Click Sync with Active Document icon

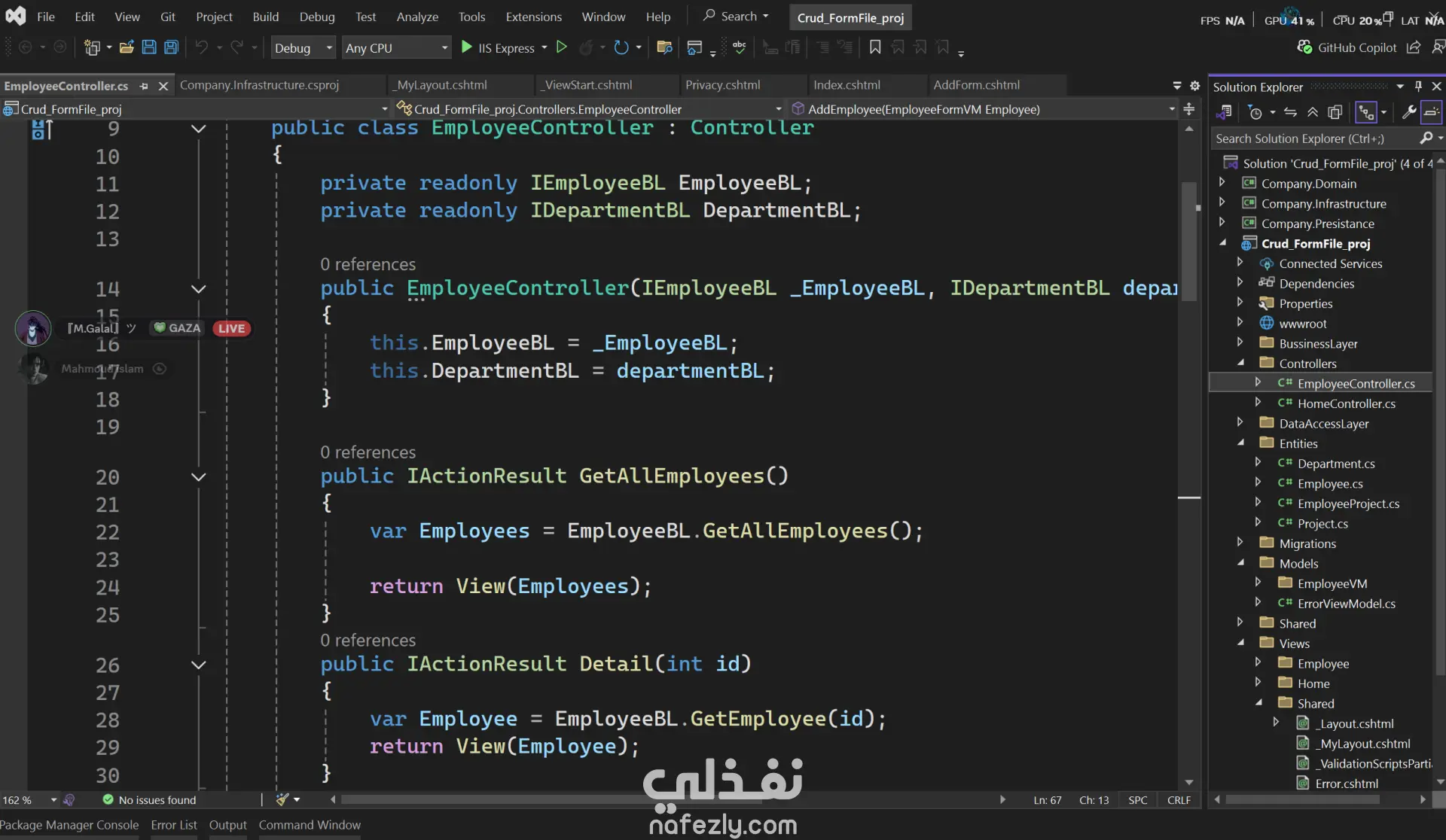1290,113
